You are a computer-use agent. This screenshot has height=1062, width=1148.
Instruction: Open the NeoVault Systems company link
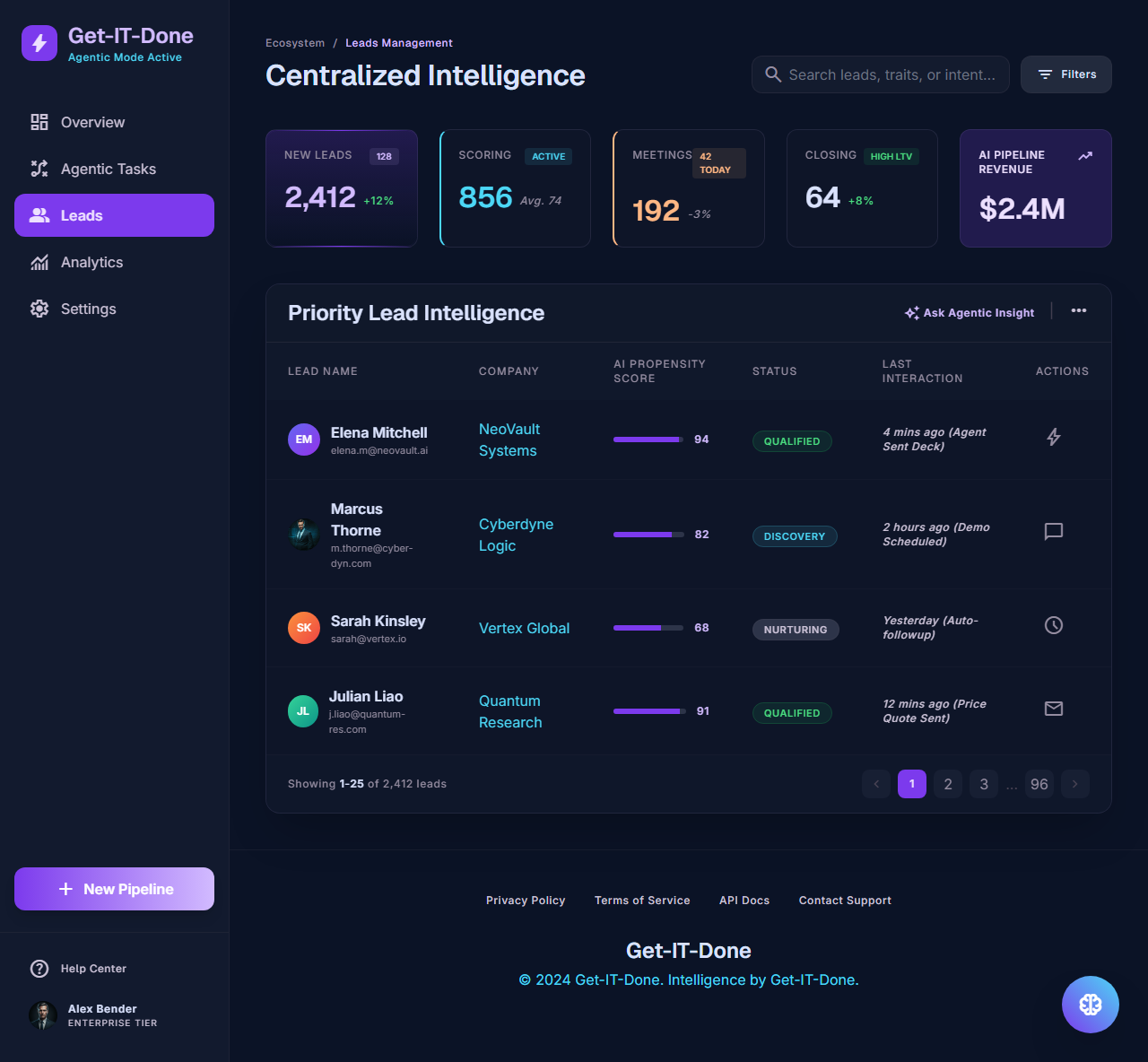click(509, 440)
